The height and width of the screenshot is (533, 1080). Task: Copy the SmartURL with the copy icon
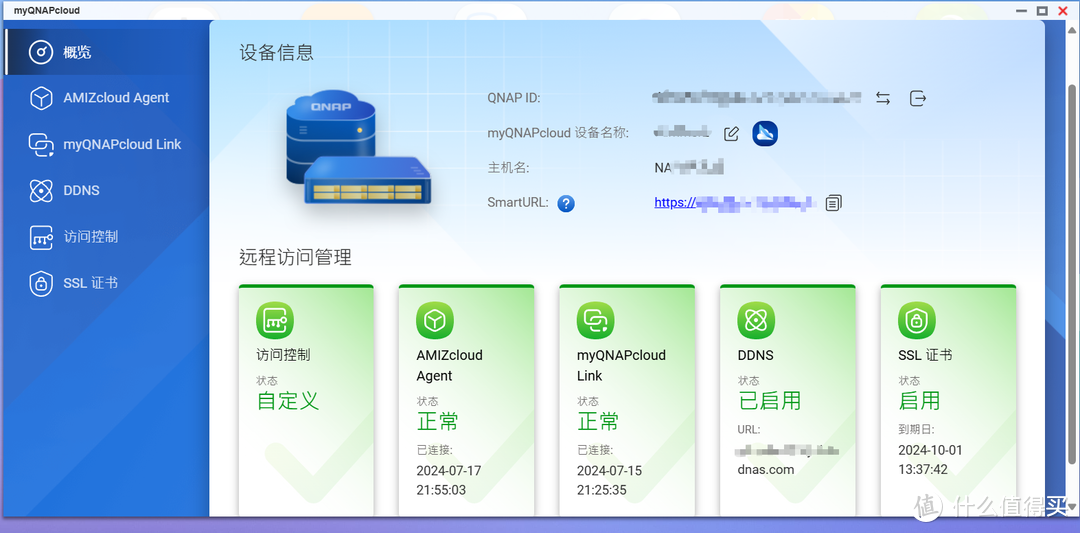click(833, 202)
